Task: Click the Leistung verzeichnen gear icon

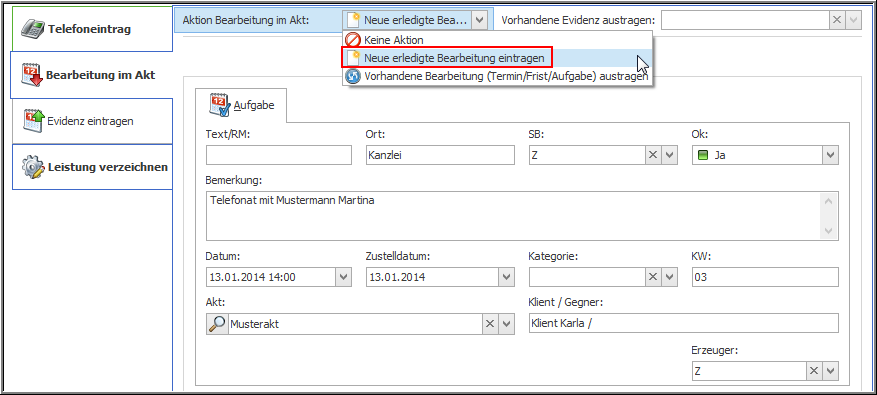Action: pyautogui.click(x=32, y=167)
